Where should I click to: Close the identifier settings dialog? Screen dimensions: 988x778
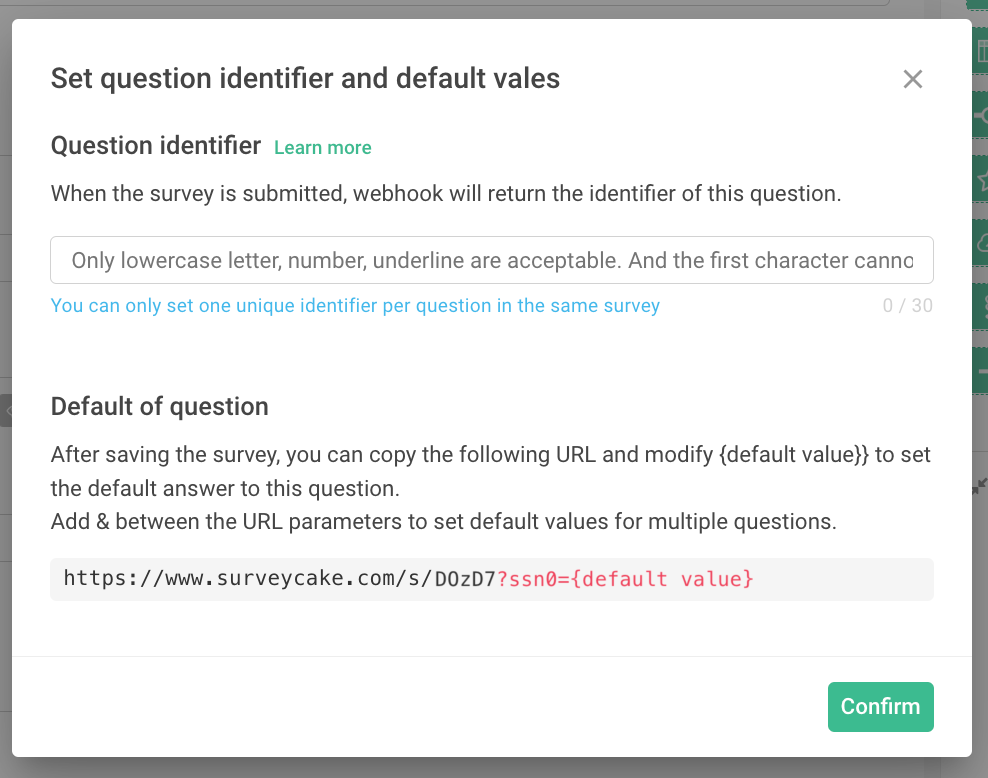(x=912, y=78)
